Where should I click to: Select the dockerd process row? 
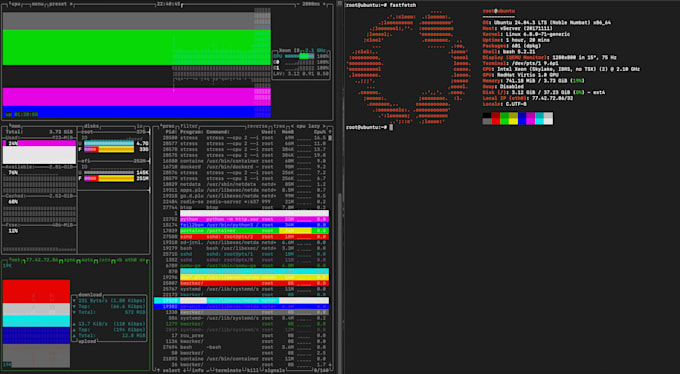[242, 167]
